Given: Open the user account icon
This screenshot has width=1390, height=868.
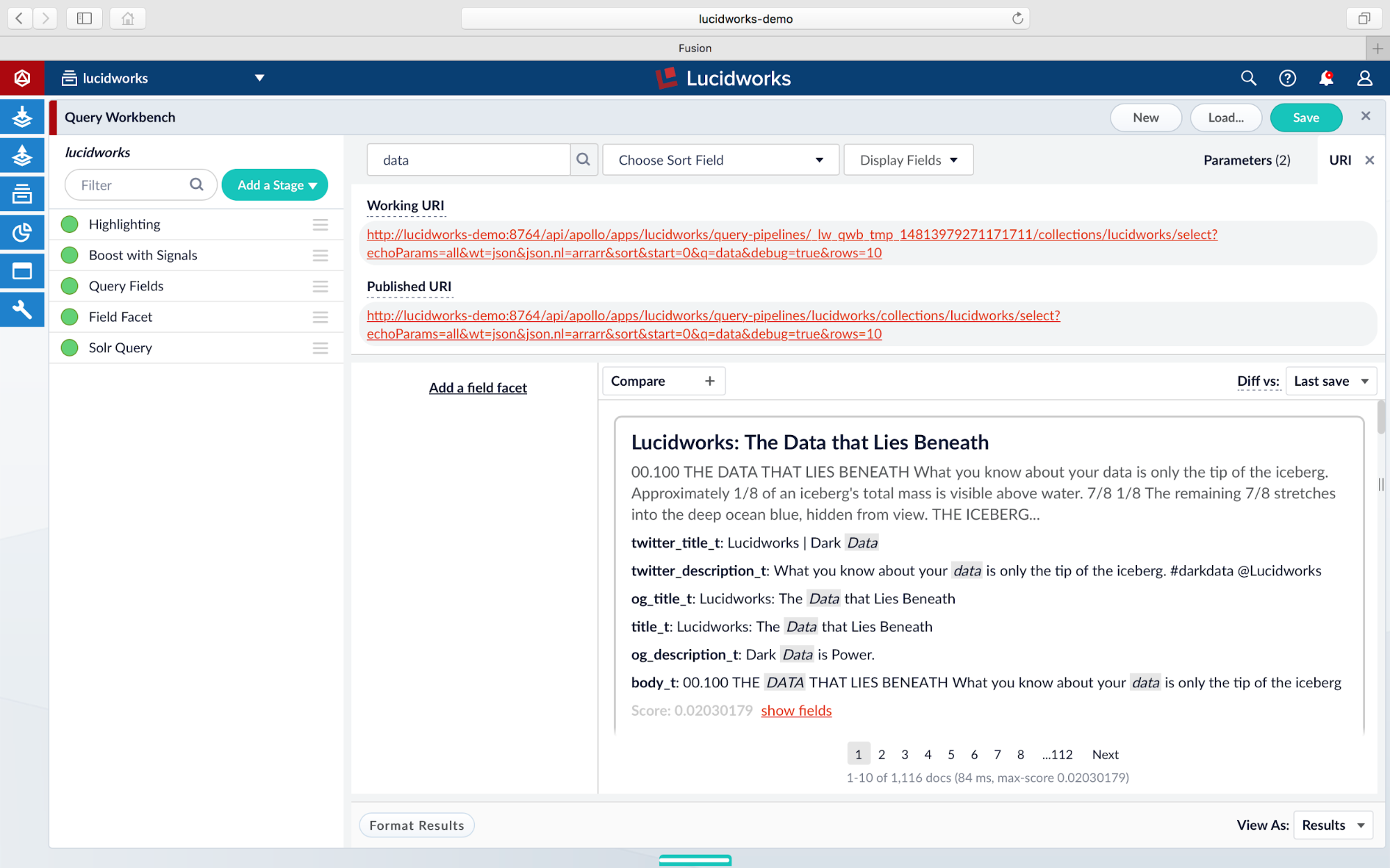Looking at the screenshot, I should [x=1364, y=78].
